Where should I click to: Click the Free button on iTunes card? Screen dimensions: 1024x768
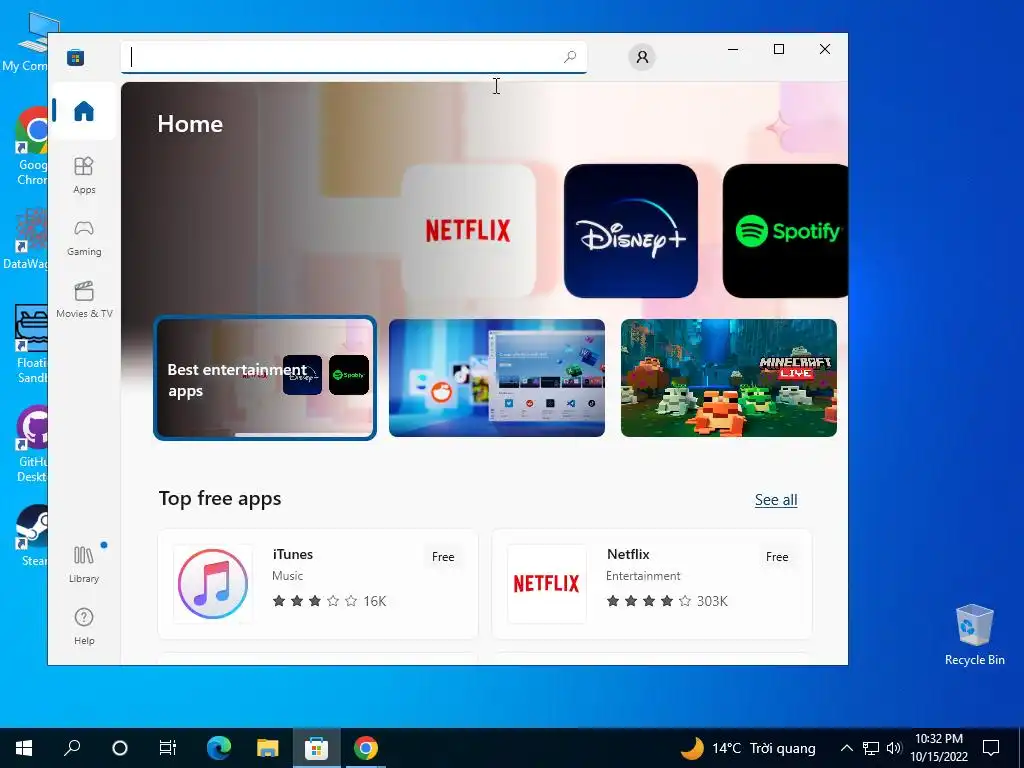443,556
